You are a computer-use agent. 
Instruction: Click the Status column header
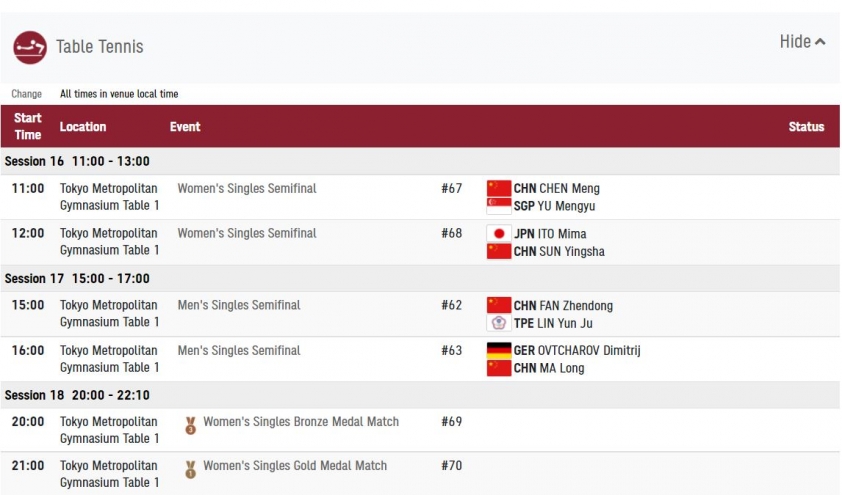(x=806, y=127)
